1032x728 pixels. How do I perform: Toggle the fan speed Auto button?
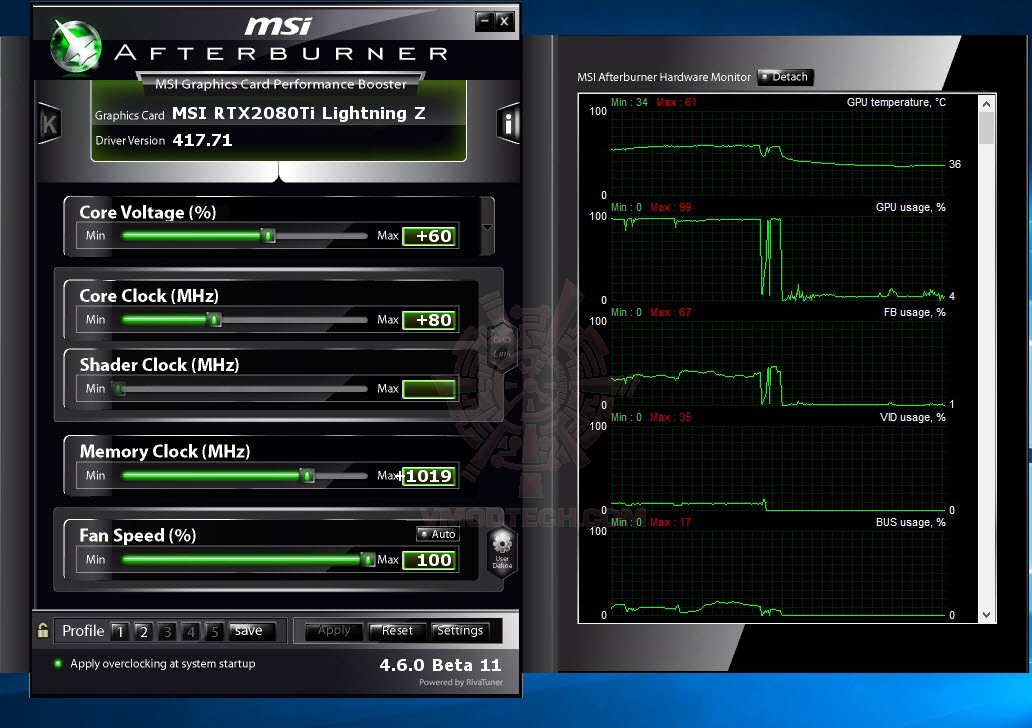[438, 534]
